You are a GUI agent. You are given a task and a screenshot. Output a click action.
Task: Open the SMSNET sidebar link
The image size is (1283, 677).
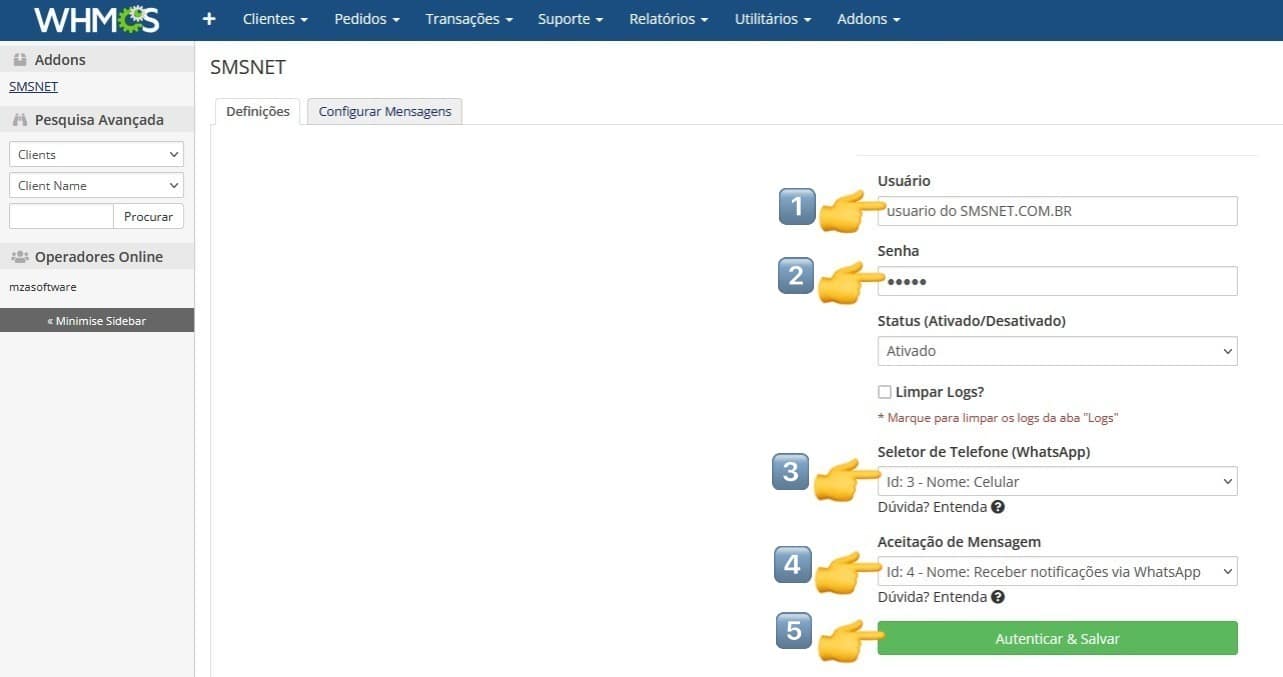point(33,86)
